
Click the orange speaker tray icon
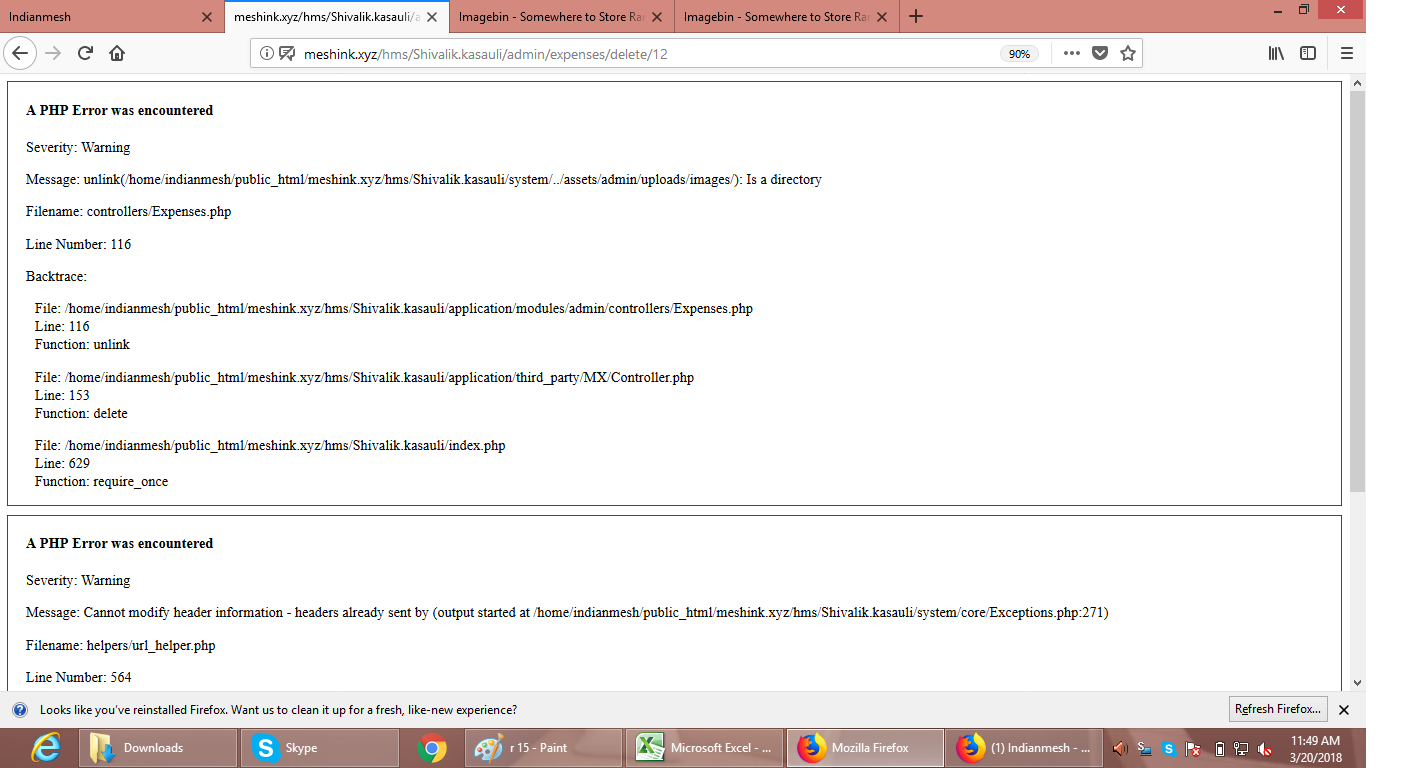pos(1119,748)
